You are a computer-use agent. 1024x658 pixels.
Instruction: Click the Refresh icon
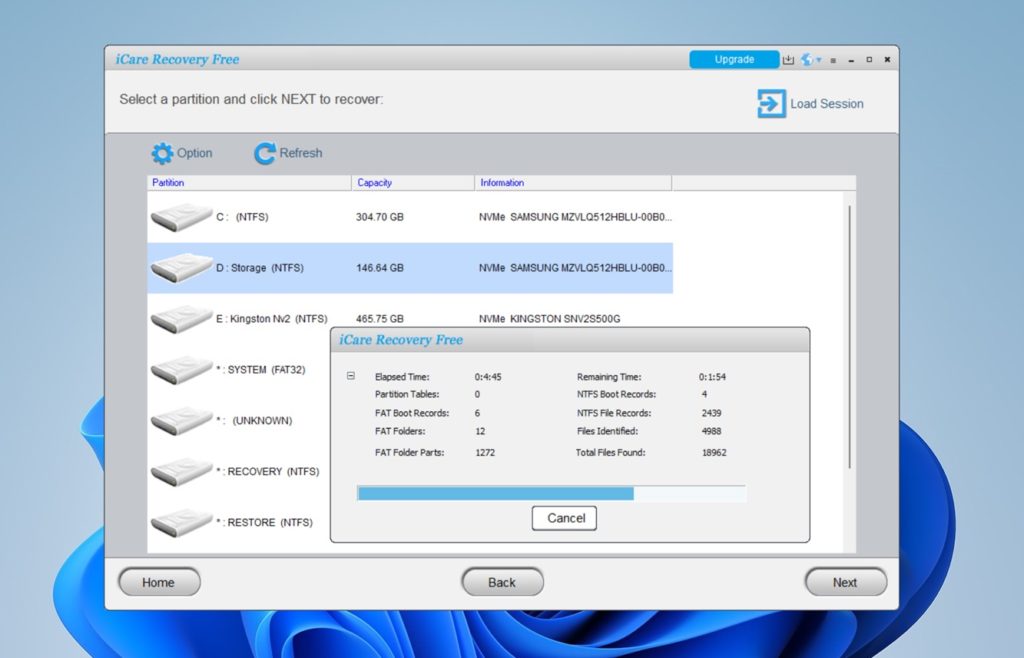pyautogui.click(x=265, y=153)
